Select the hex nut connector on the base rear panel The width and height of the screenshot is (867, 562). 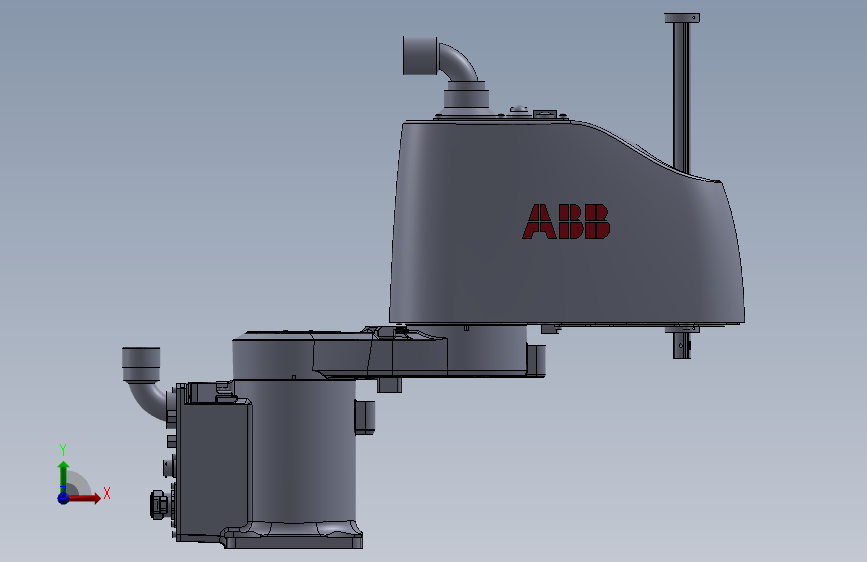tap(159, 504)
